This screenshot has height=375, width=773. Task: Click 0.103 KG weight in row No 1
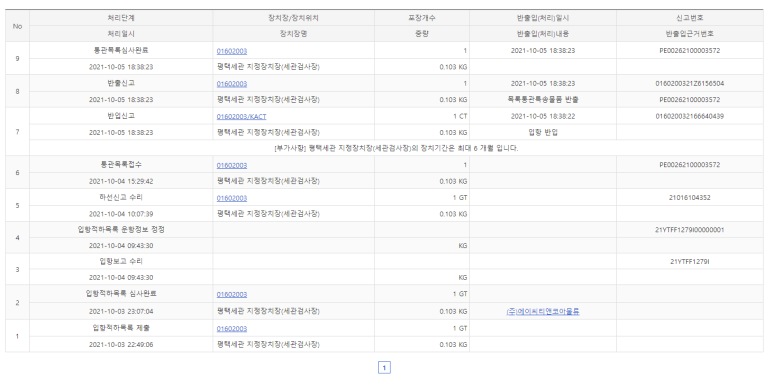pyautogui.click(x=453, y=344)
